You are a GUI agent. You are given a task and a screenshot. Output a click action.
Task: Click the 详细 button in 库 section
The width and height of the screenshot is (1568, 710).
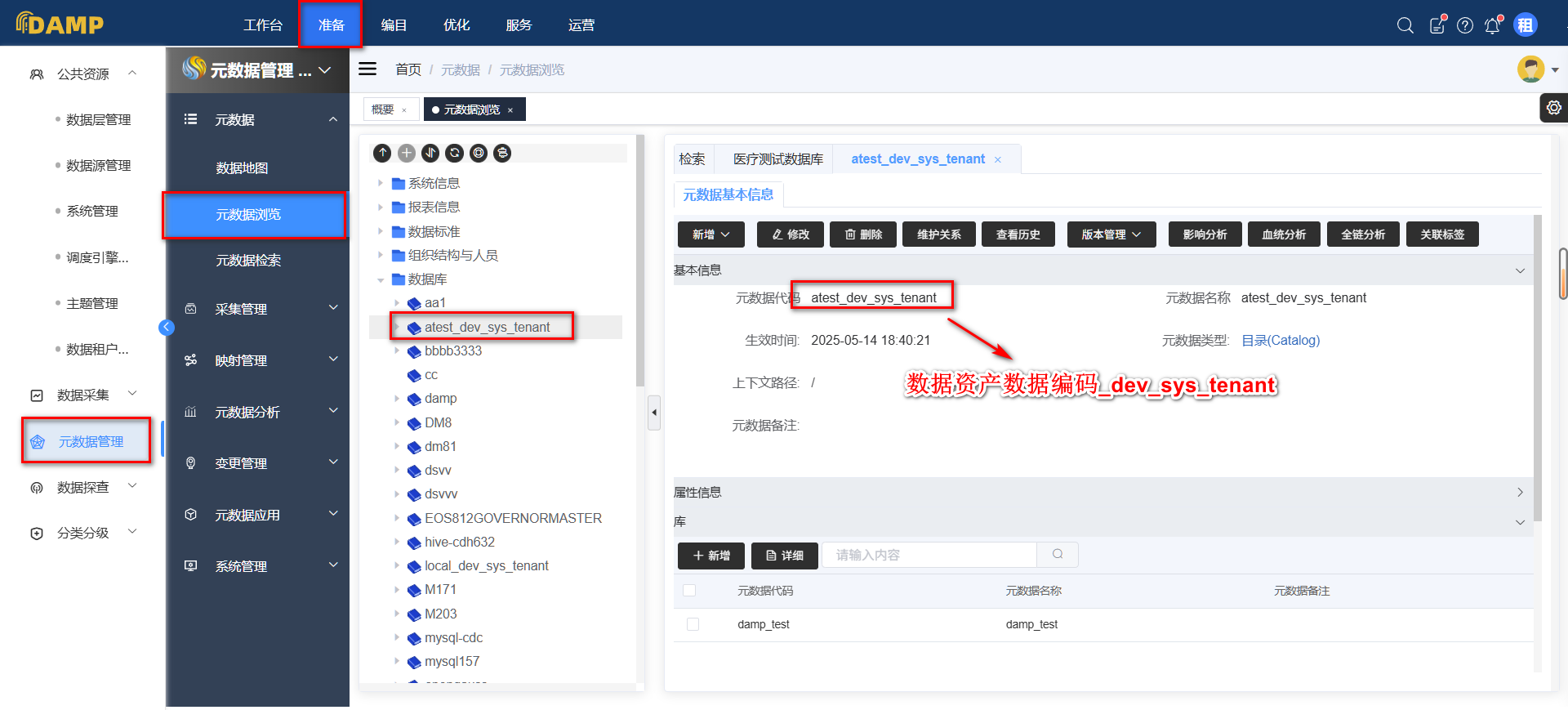[x=784, y=556]
